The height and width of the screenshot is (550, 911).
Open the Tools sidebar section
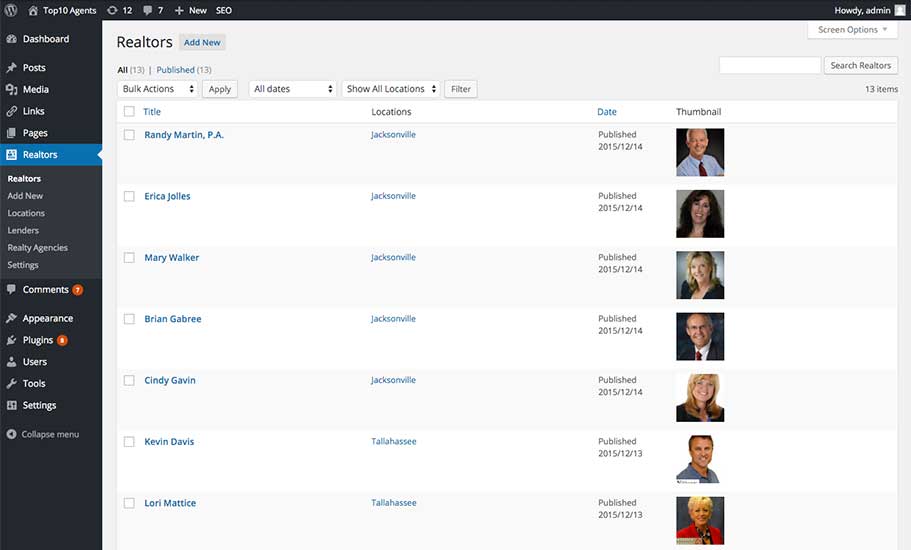point(34,383)
